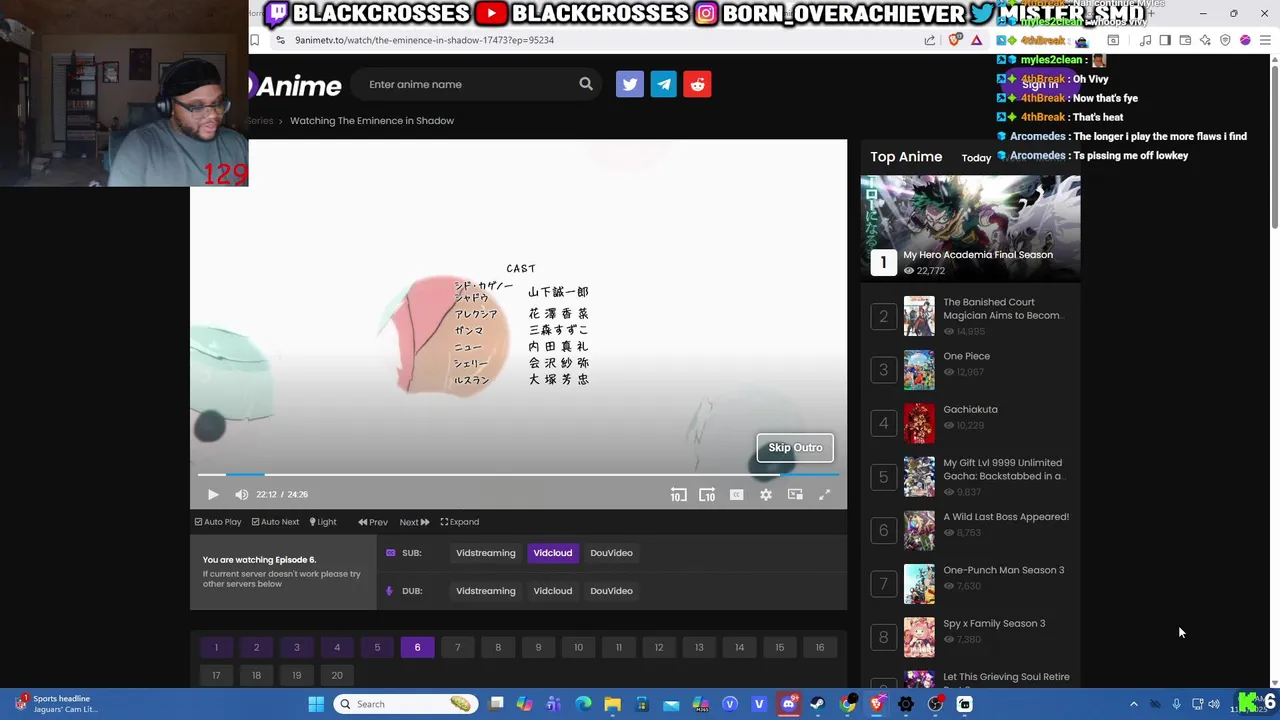Open the music playlist icon

point(1146,40)
